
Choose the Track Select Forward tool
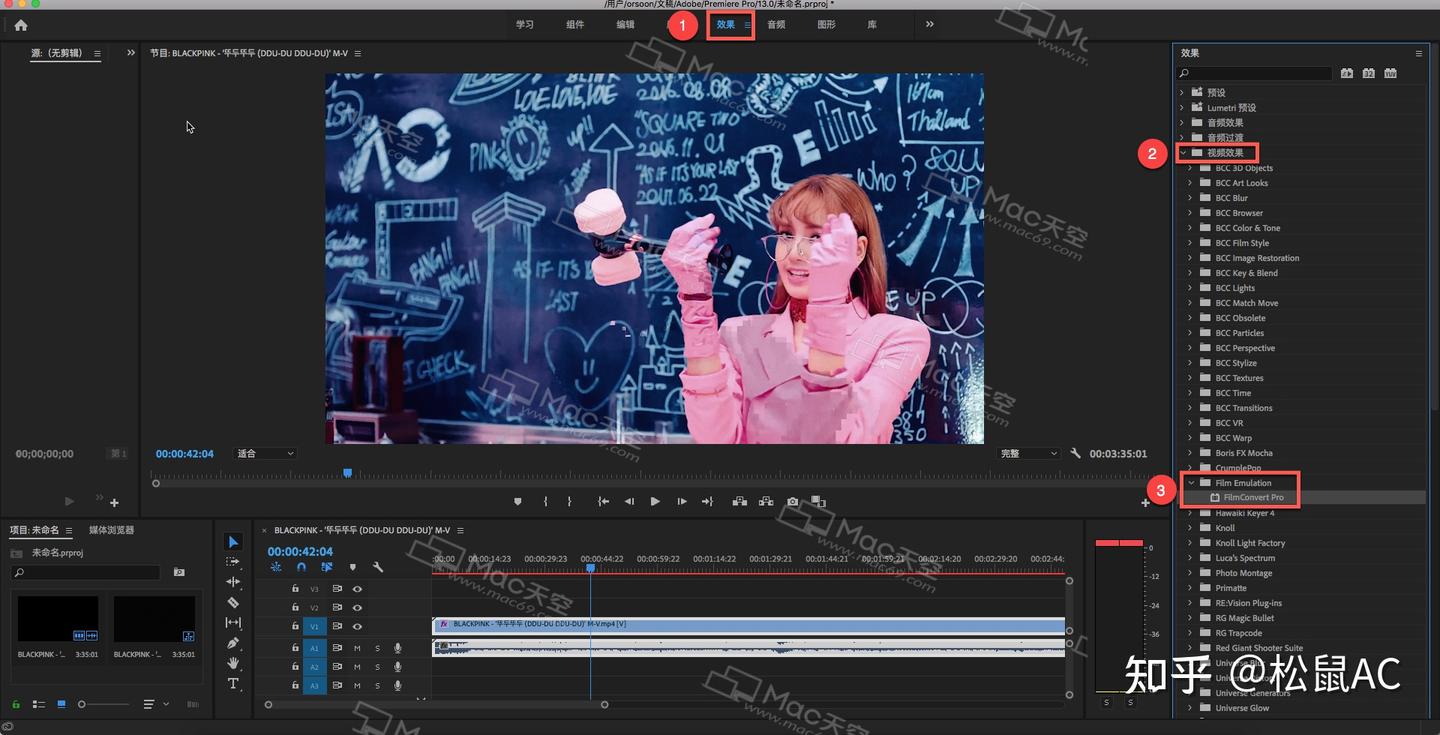click(x=233, y=562)
